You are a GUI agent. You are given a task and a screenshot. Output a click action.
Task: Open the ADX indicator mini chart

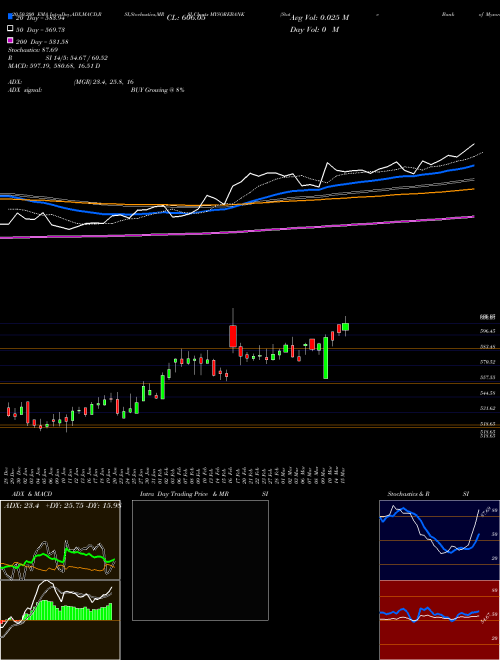click(x=60, y=540)
